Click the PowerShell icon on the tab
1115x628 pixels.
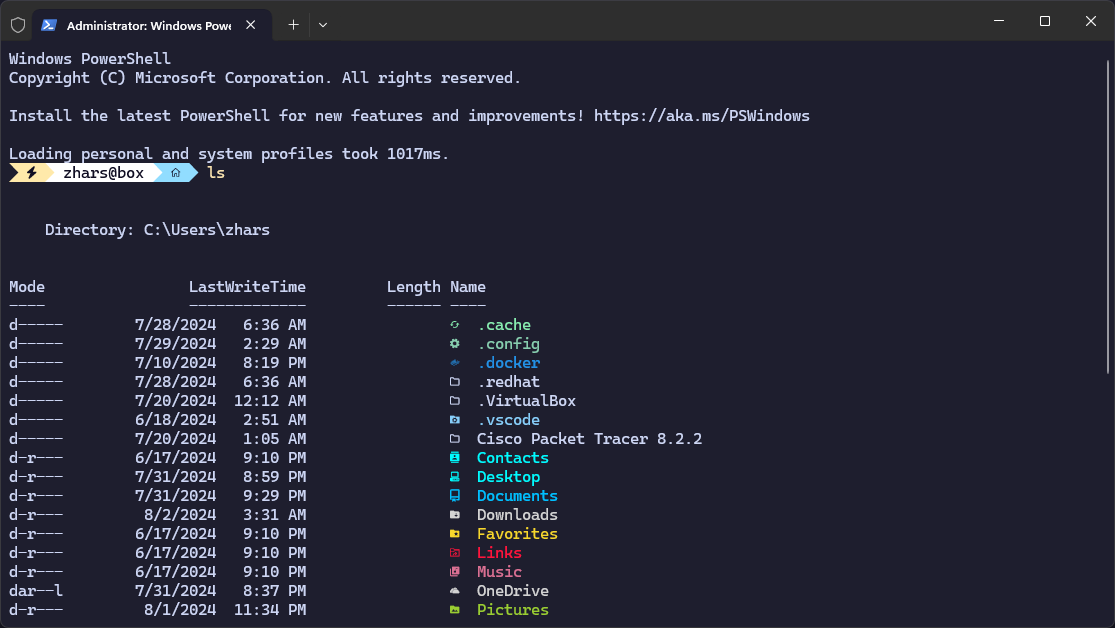[x=48, y=25]
